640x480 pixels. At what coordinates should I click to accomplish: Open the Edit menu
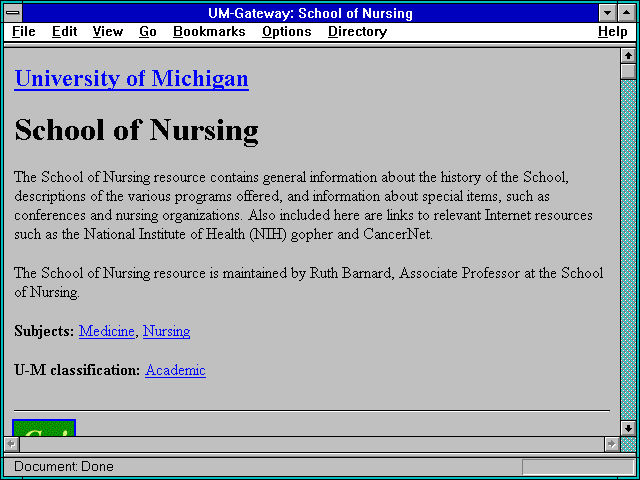tap(64, 32)
